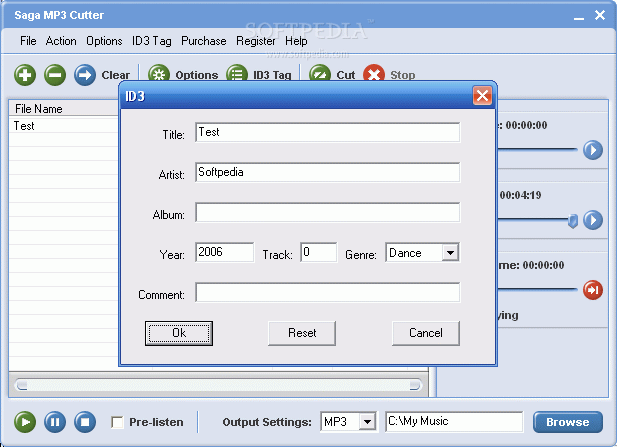Click the blue arrow icon beside Clear
This screenshot has height=447, width=617.
pyautogui.click(x=85, y=75)
